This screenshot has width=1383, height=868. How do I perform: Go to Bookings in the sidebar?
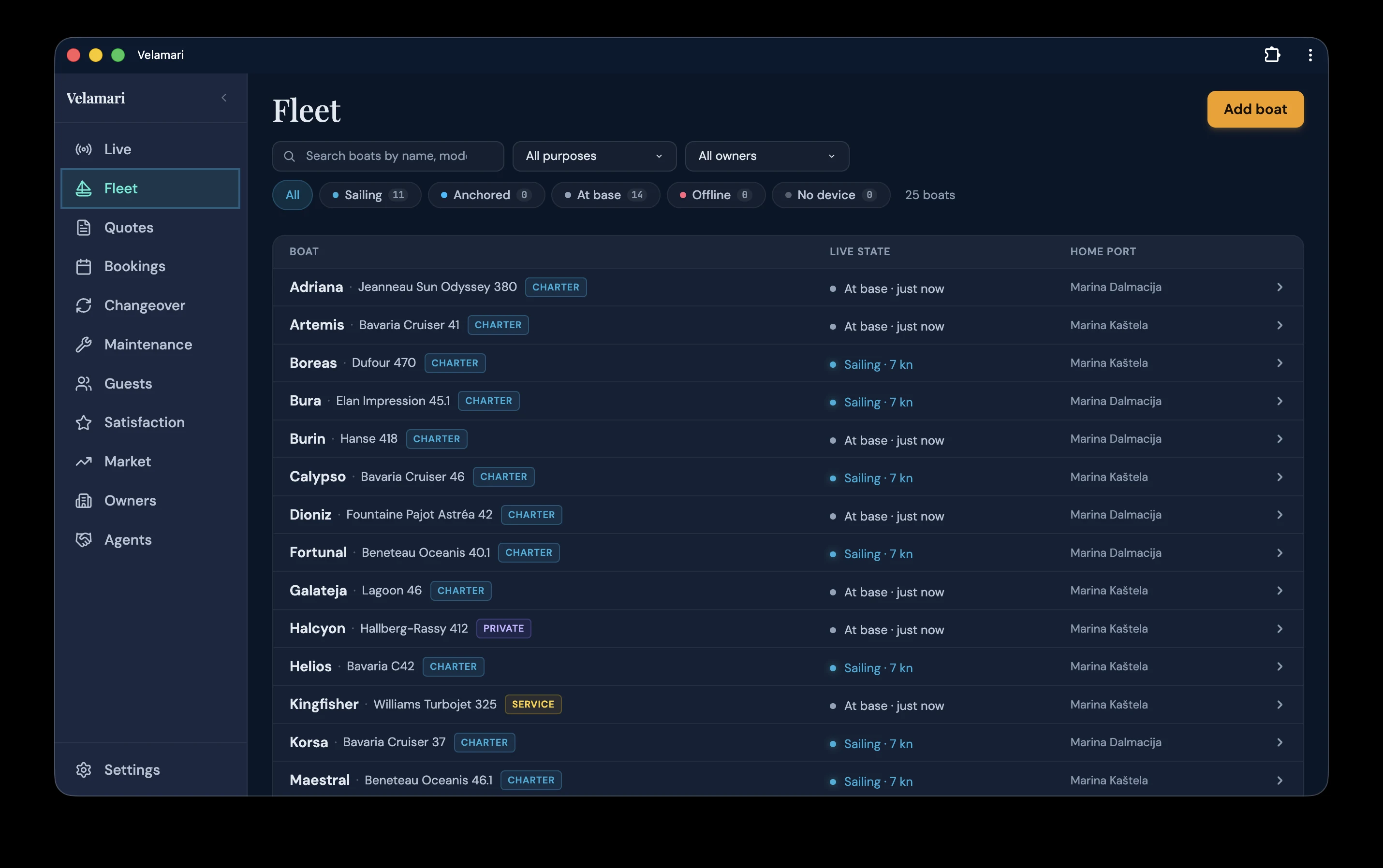[x=150, y=266]
